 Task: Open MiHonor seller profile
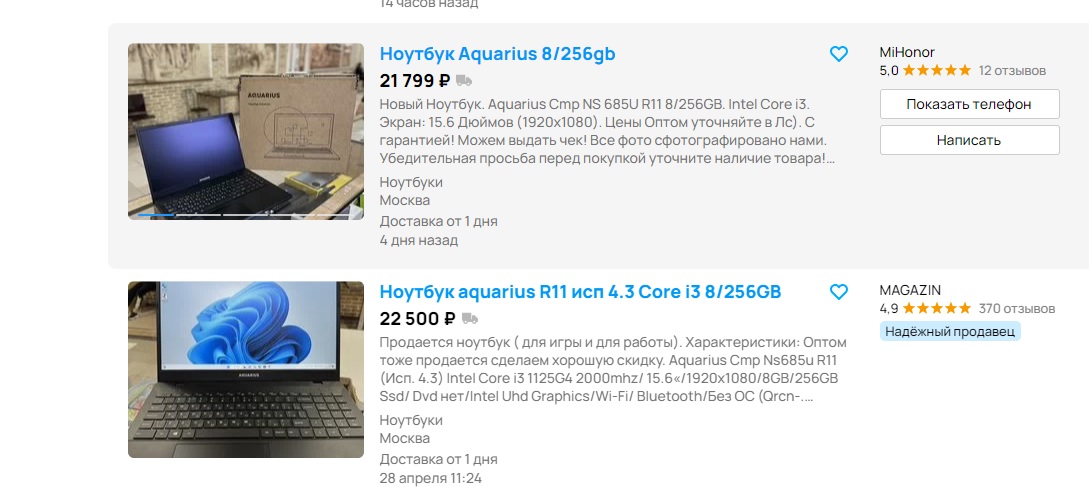pyautogui.click(x=907, y=52)
